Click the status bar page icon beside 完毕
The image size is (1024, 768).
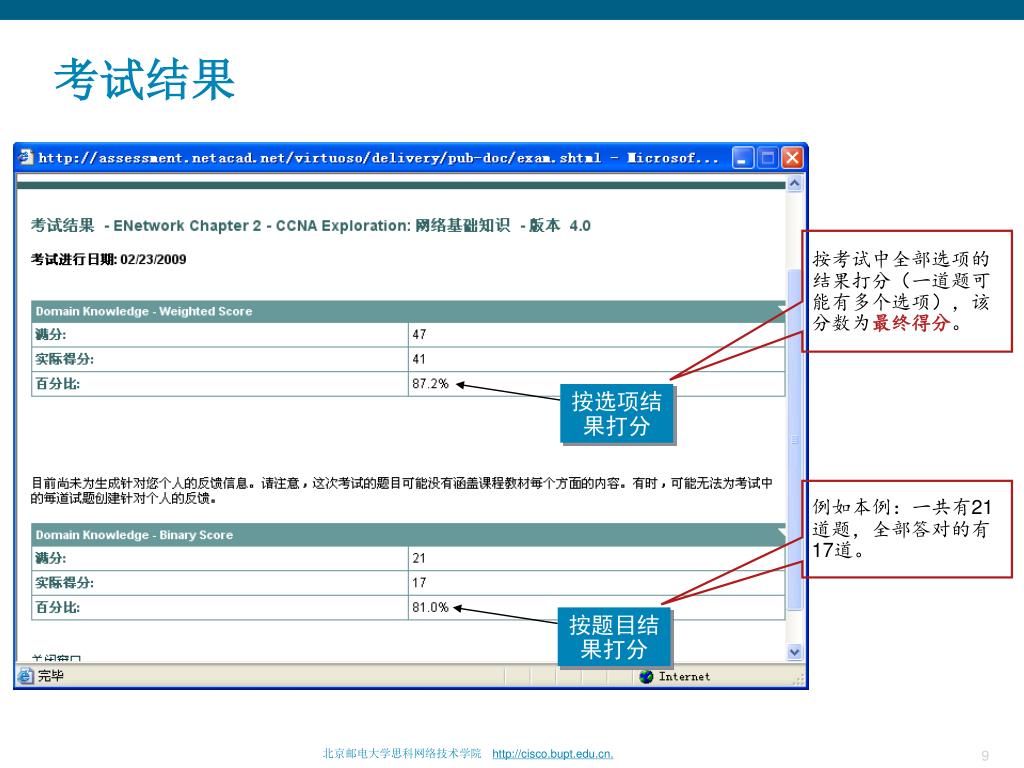(x=25, y=676)
